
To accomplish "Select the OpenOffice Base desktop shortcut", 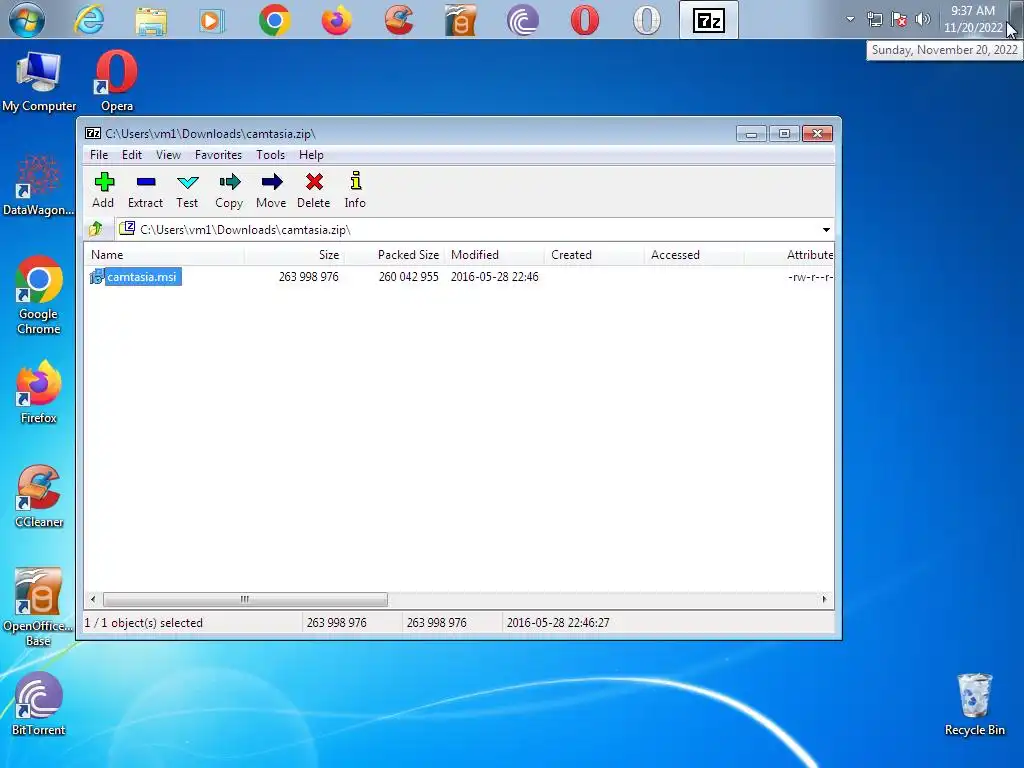I will coord(39,607).
